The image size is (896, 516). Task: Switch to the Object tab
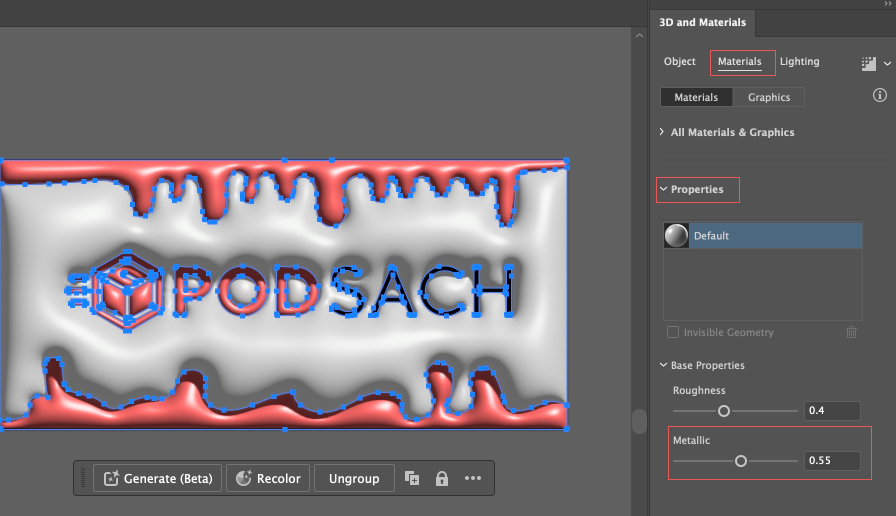click(x=679, y=61)
